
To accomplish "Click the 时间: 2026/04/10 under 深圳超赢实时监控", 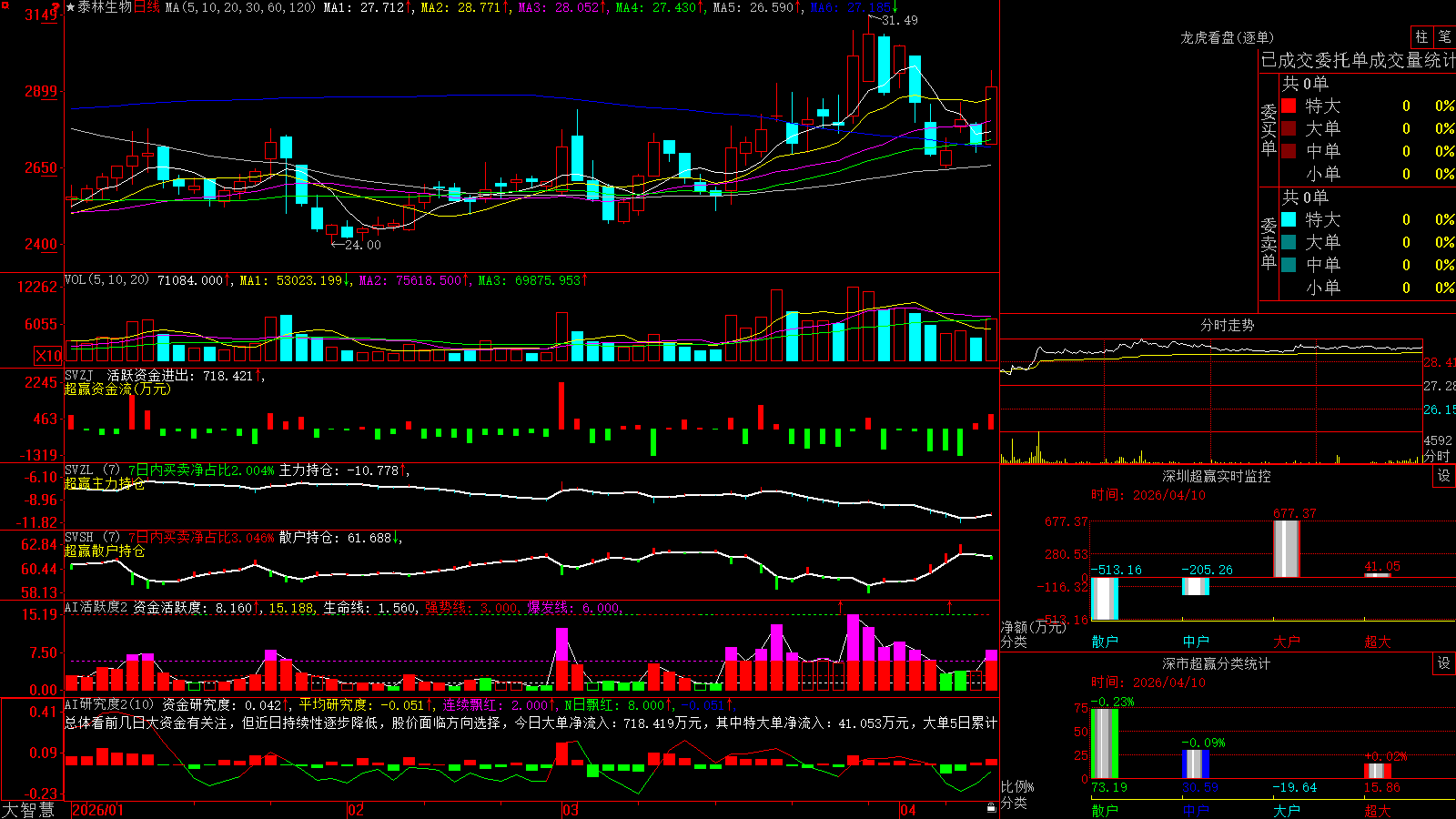I will coord(1148,495).
